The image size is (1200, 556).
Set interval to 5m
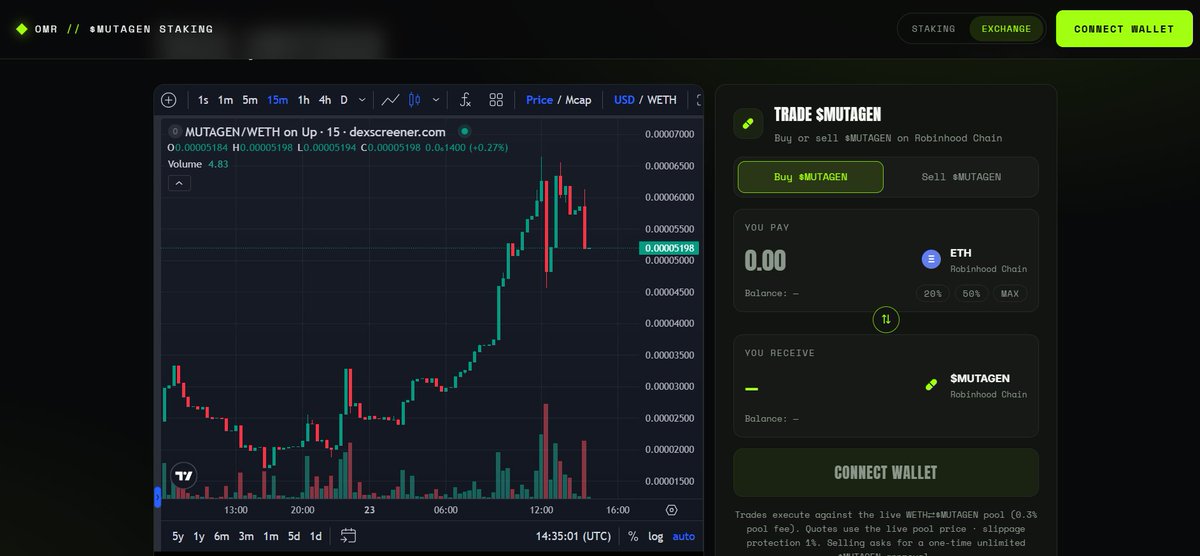[250, 100]
